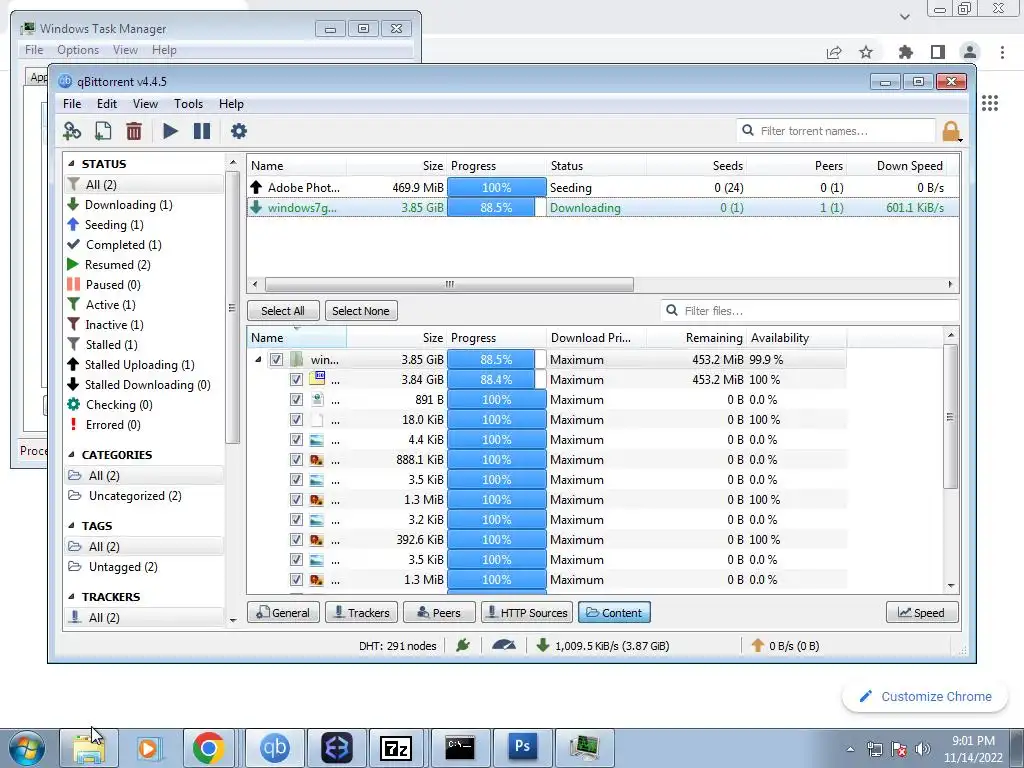Click the Add torrent file toolbar icon
The height and width of the screenshot is (768, 1024).
pyautogui.click(x=103, y=131)
